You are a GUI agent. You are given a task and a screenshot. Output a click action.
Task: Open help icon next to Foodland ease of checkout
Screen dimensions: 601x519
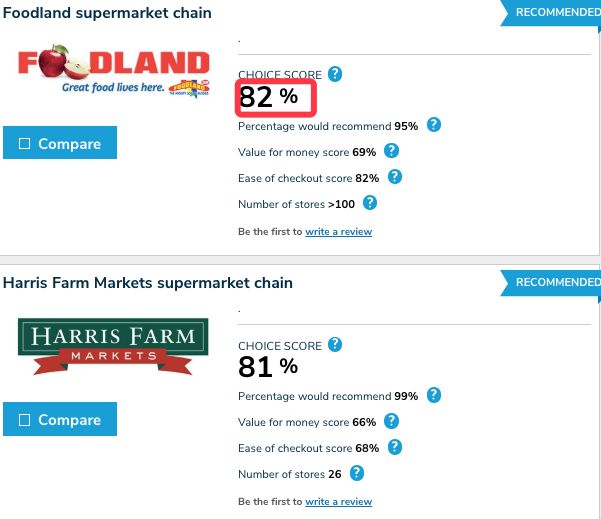pos(395,177)
